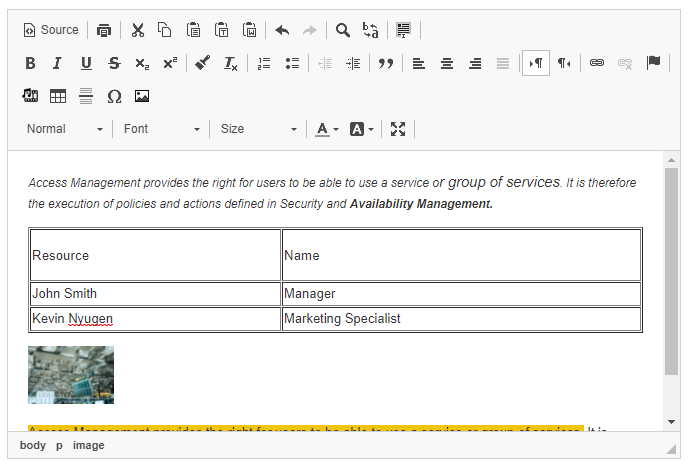
Task: Toggle Bold formatting
Action: [x=30, y=63]
